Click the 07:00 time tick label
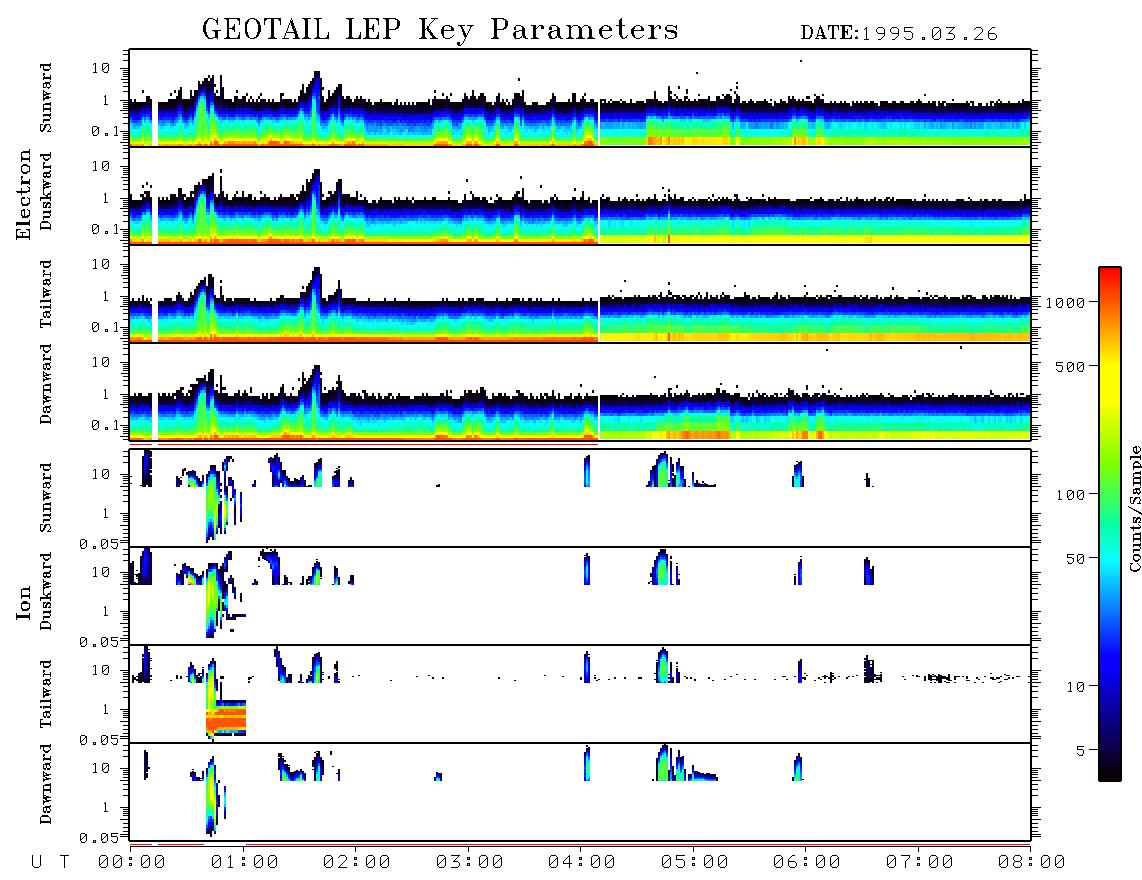The width and height of the screenshot is (1142, 880). pos(920,863)
